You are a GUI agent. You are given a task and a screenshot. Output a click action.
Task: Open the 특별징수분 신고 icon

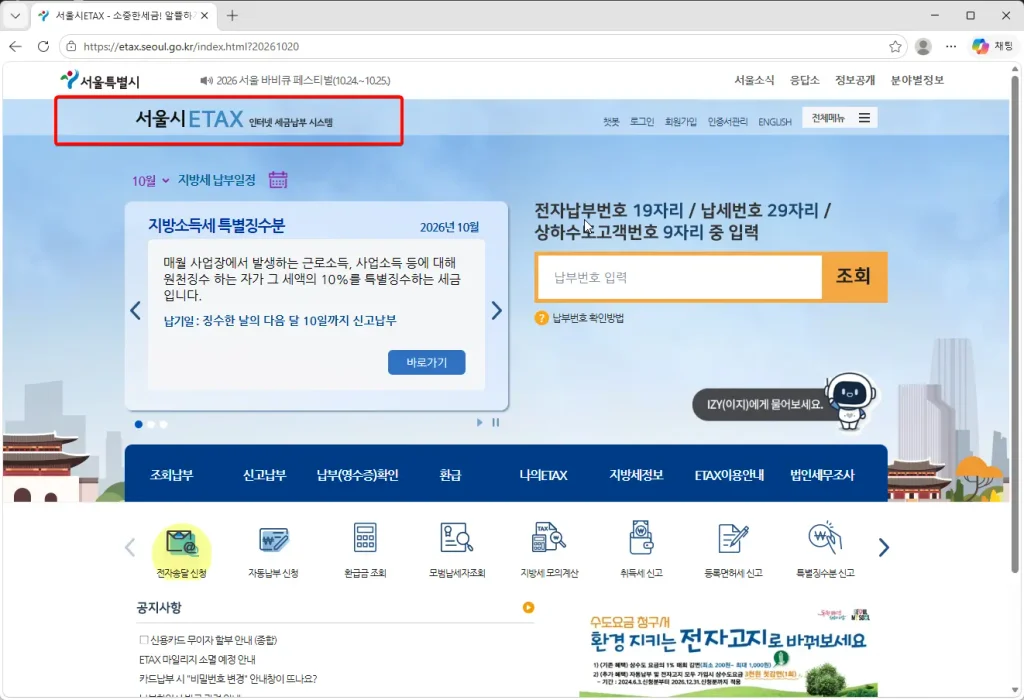click(825, 537)
